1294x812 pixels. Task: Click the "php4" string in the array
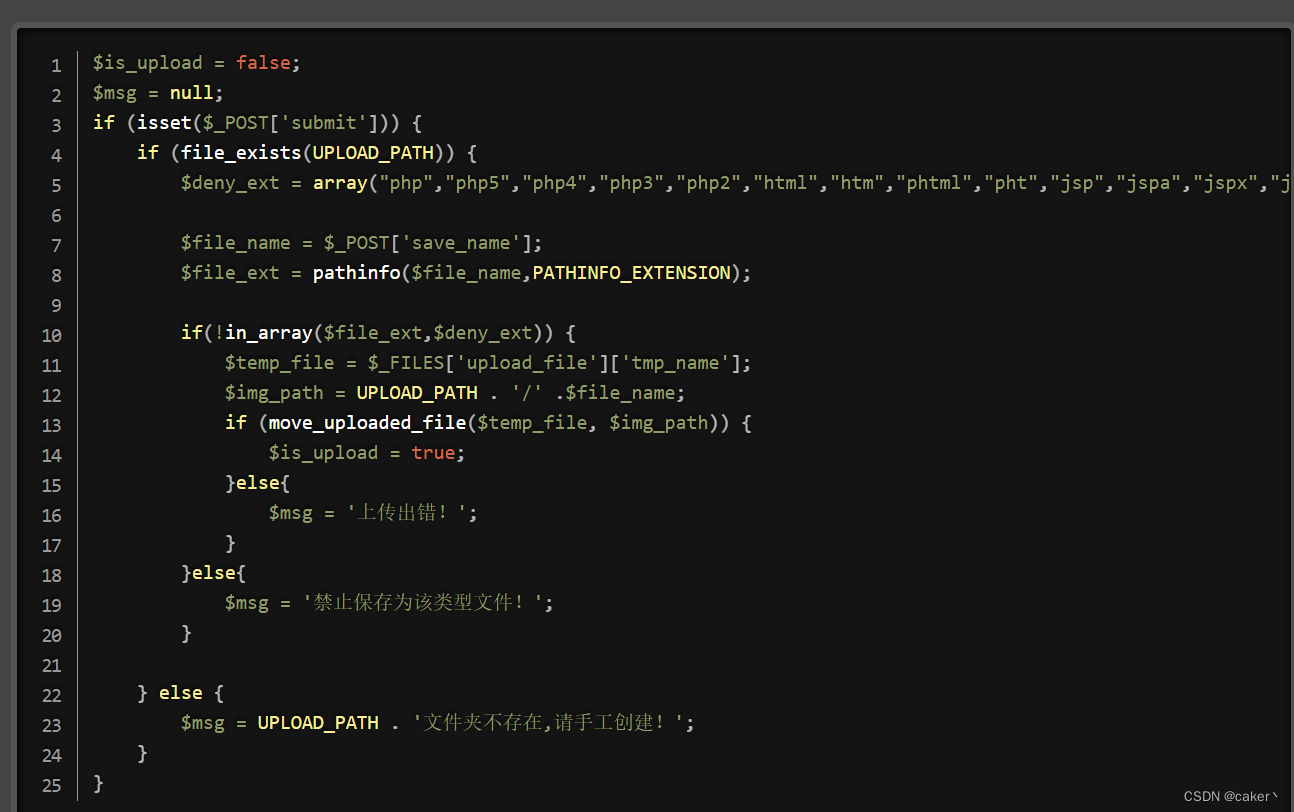pos(555,183)
